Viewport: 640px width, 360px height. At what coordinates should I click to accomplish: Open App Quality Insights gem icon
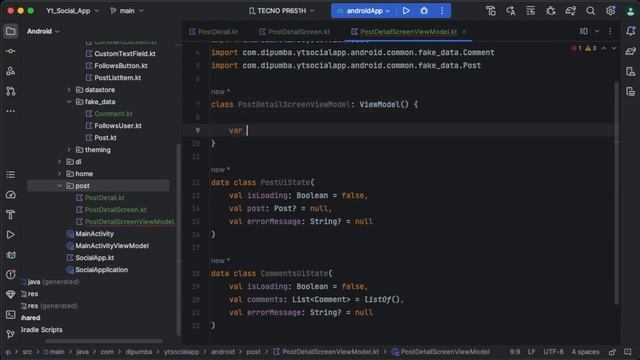pyautogui.click(x=11, y=294)
